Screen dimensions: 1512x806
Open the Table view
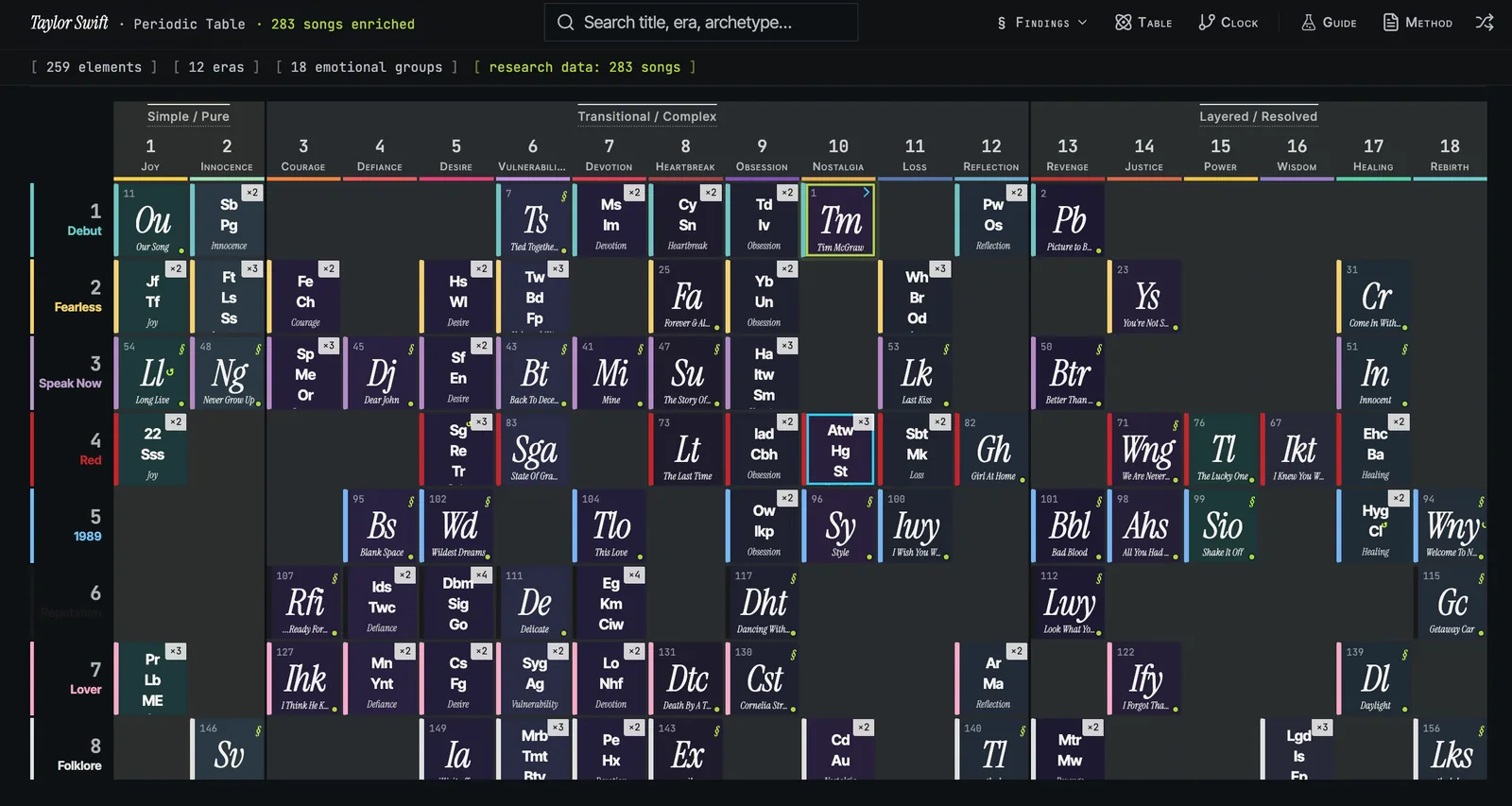[1143, 23]
